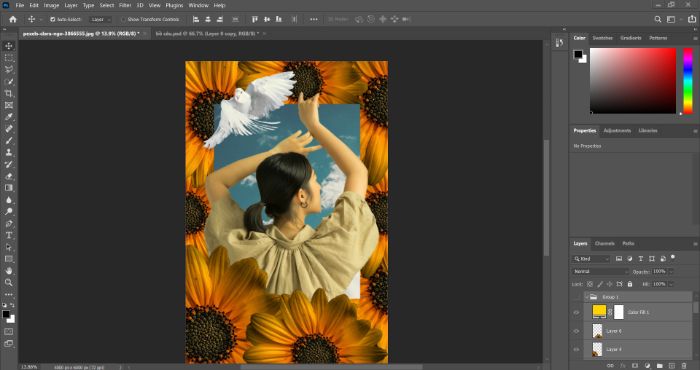Viewport: 700px width, 370px height.
Task: Select the Clone Stamp tool
Action: [8, 152]
